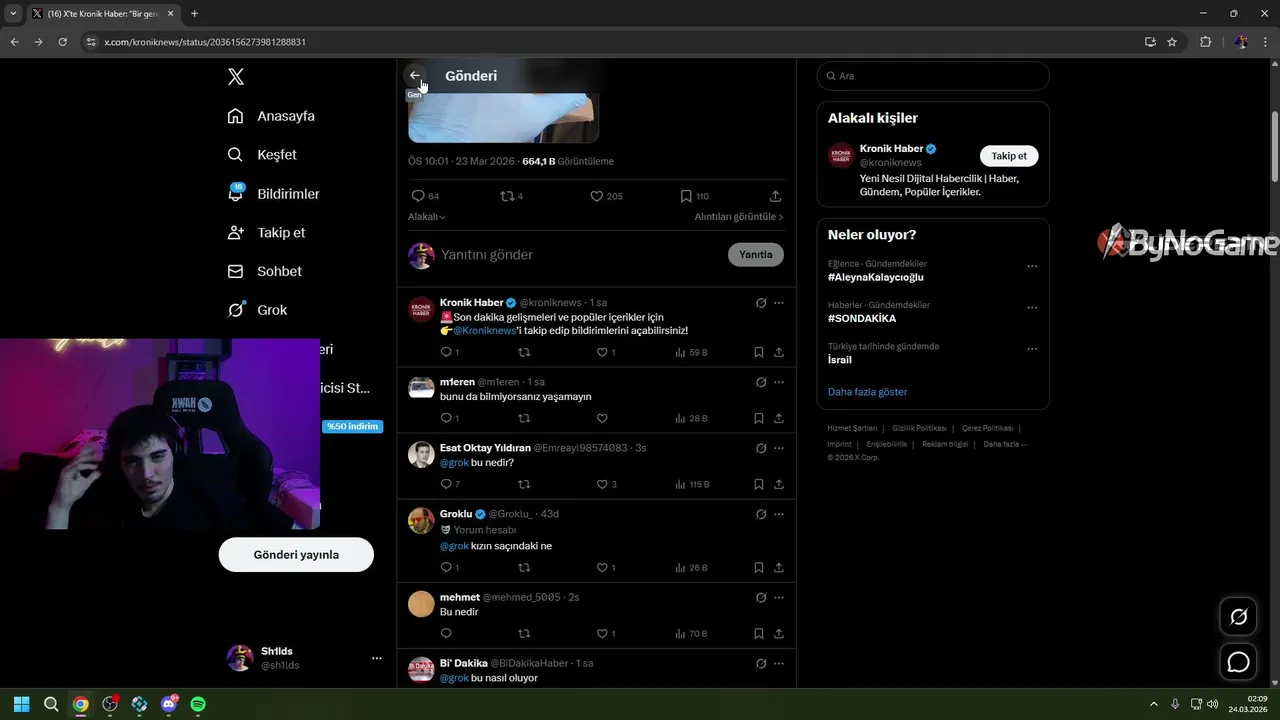Open Grok in sidebar

[x=257, y=310]
